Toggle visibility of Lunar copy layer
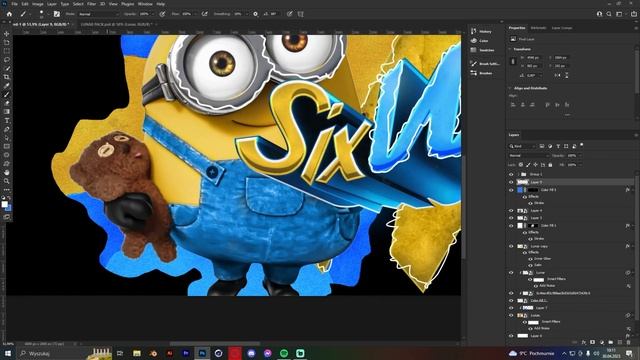Image resolution: width=640 pixels, height=360 pixels. 511,246
